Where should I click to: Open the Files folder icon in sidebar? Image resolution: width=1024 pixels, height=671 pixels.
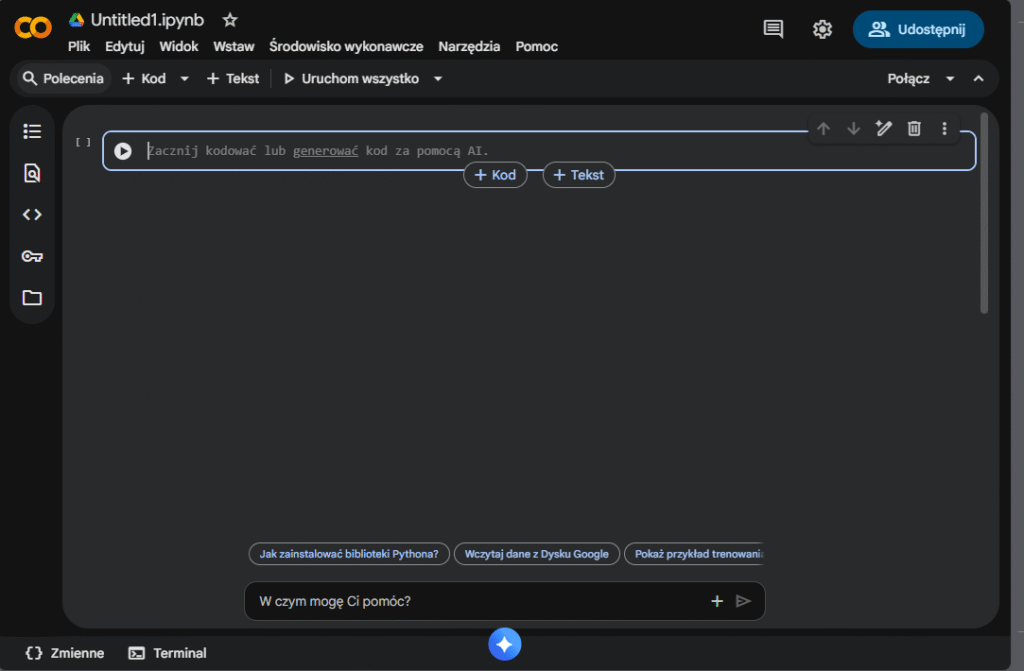click(32, 297)
